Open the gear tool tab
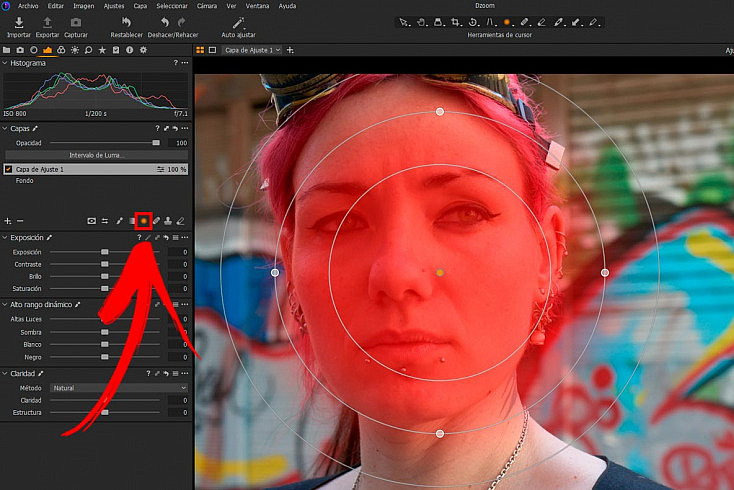Screen dimensions: 734x490 tap(143, 50)
